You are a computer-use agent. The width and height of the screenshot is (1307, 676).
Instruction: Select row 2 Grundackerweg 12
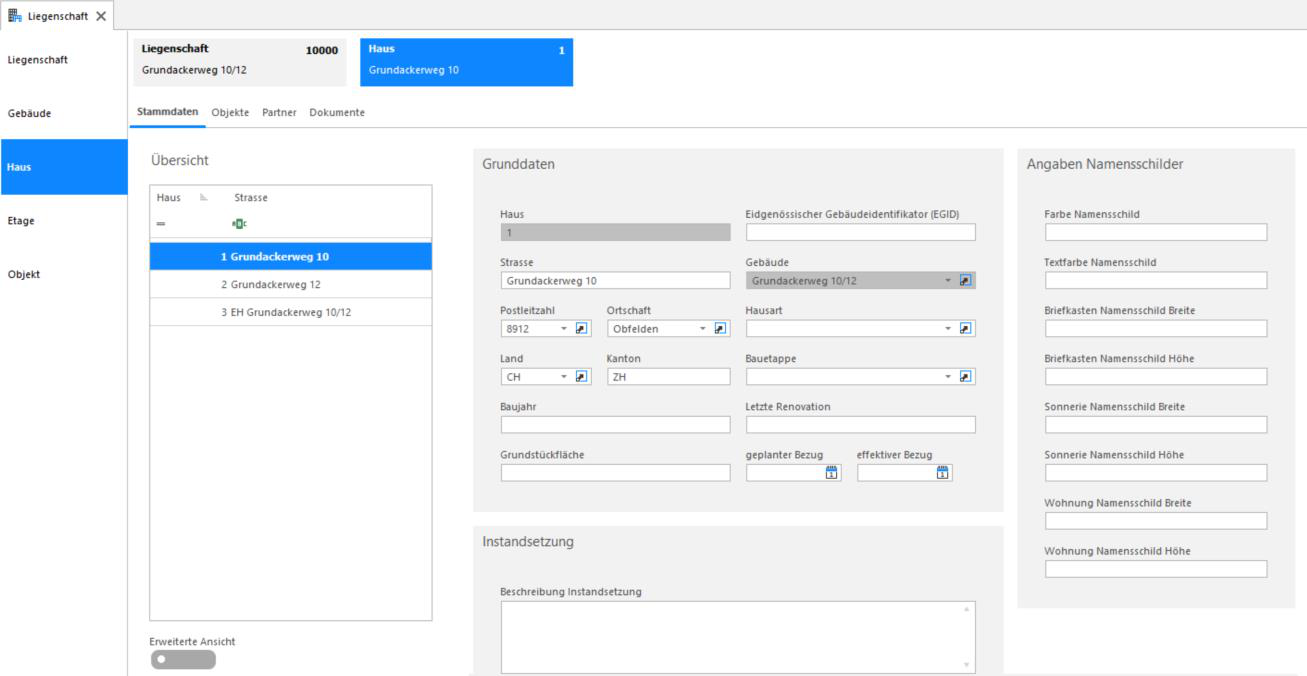pos(291,284)
